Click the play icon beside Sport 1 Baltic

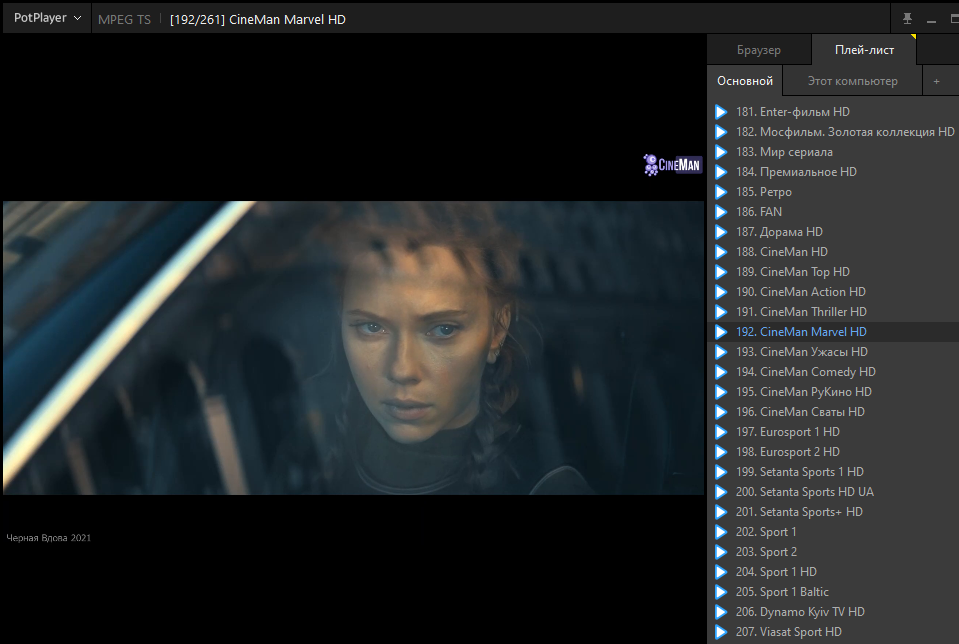(721, 592)
